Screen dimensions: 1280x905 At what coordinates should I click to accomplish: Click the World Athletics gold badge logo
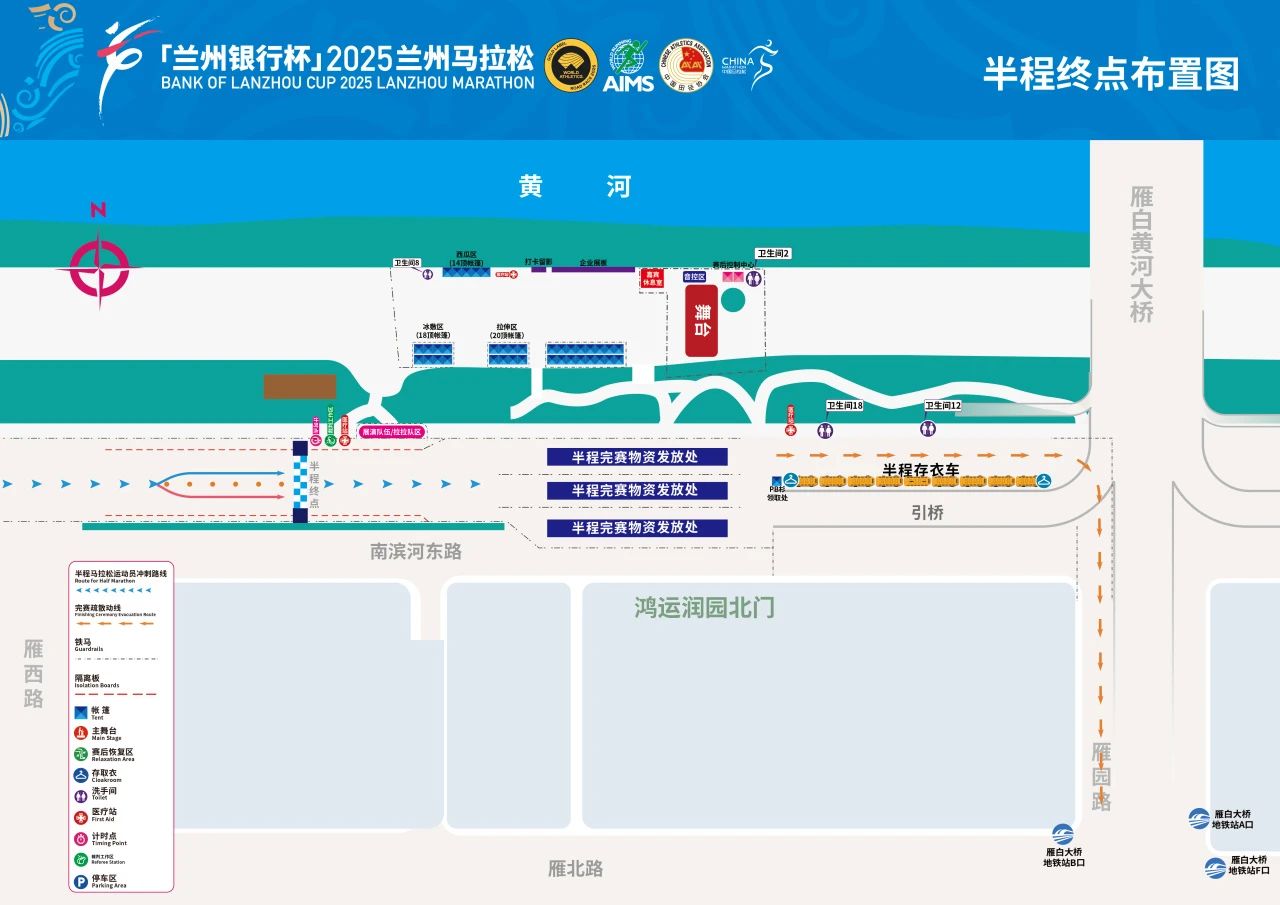[571, 66]
